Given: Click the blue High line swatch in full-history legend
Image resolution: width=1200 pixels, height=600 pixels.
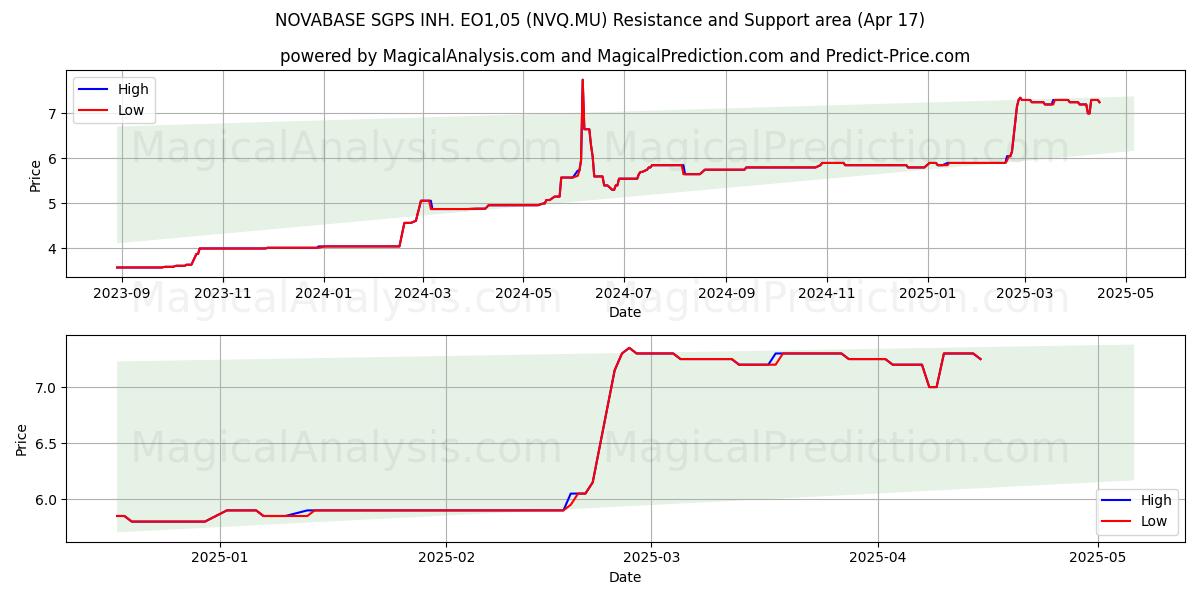Looking at the screenshot, I should pyautogui.click(x=94, y=89).
